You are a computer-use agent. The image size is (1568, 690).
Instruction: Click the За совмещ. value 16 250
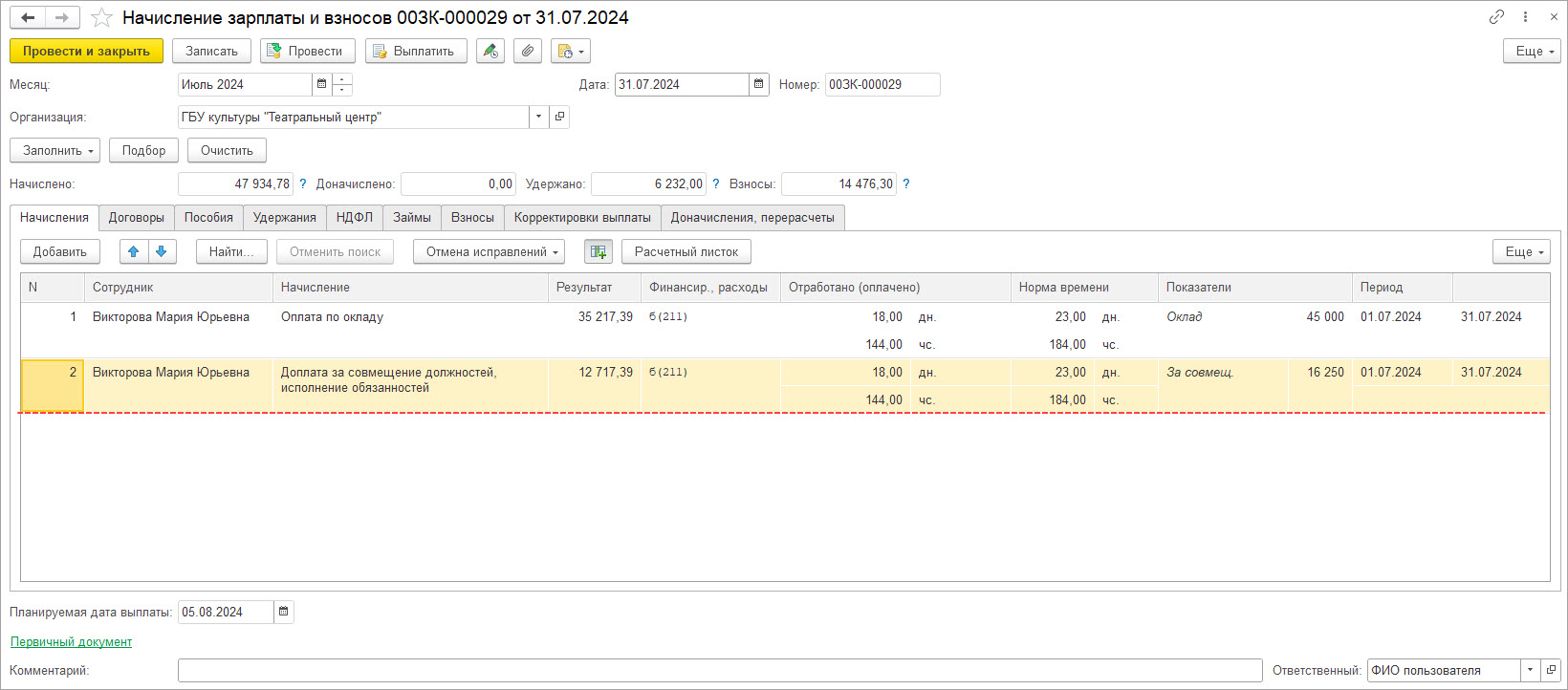pyautogui.click(x=1325, y=372)
